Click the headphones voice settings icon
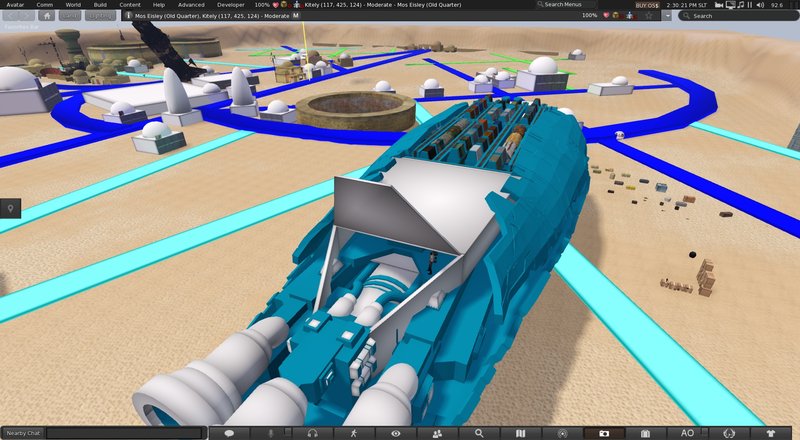 coord(312,433)
